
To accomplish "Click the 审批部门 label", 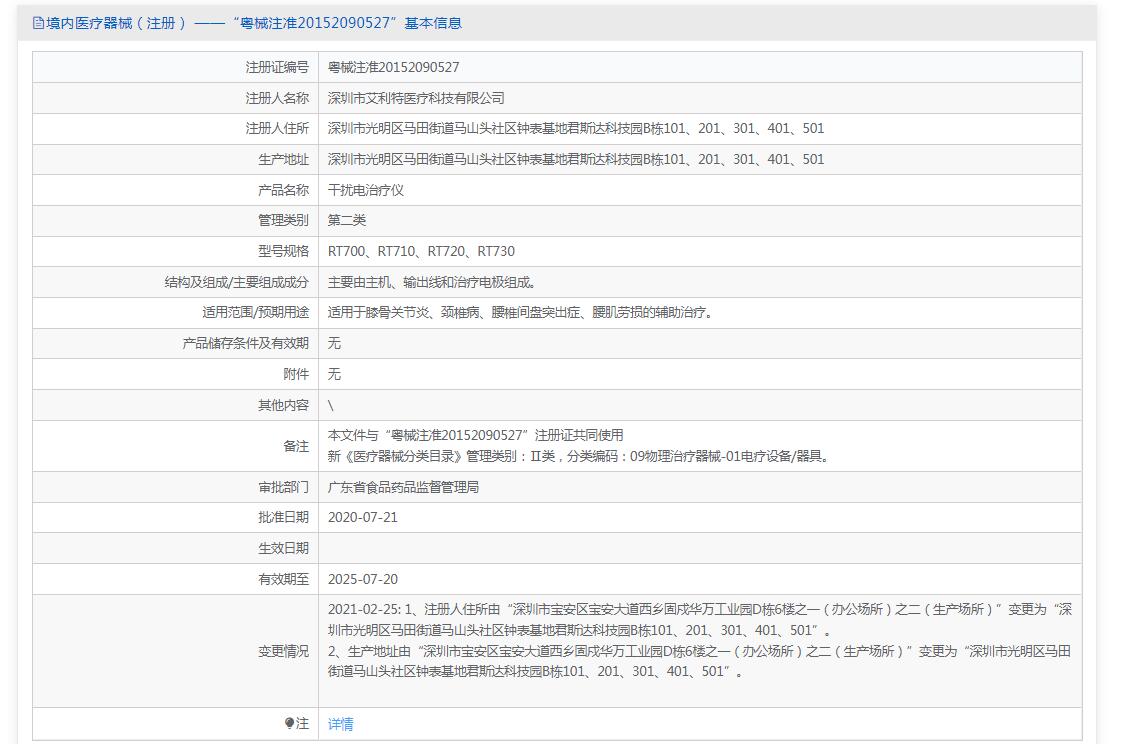I will point(283,487).
